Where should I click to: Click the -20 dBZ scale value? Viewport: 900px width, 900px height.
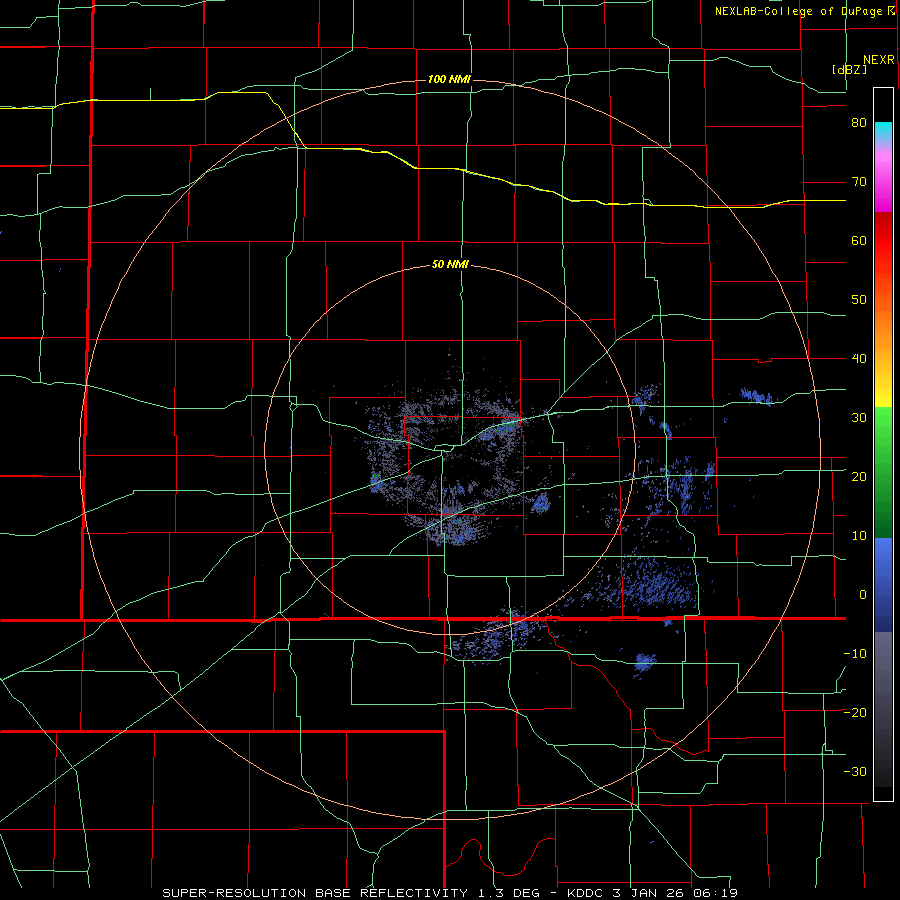pos(855,712)
